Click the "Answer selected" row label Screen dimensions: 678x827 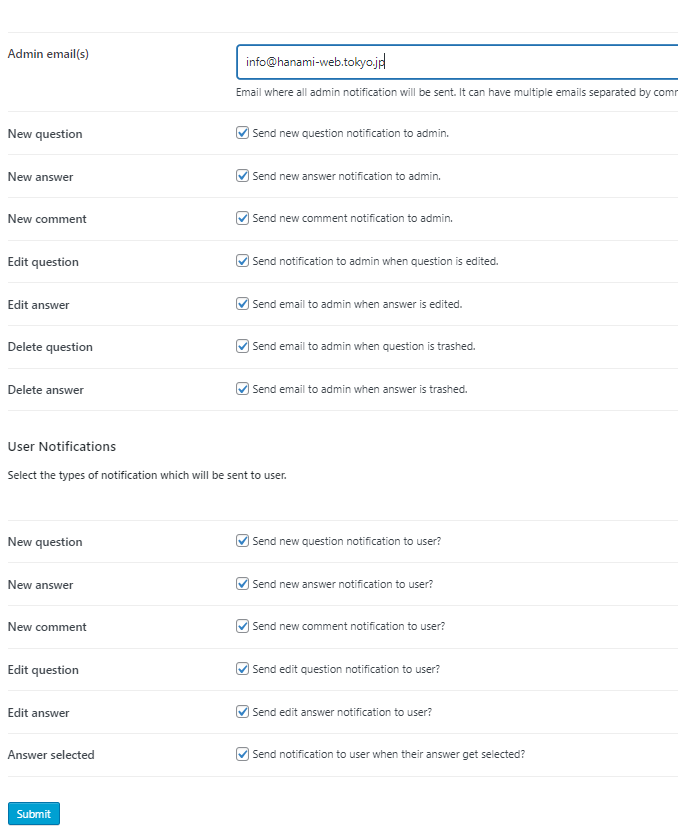(51, 755)
